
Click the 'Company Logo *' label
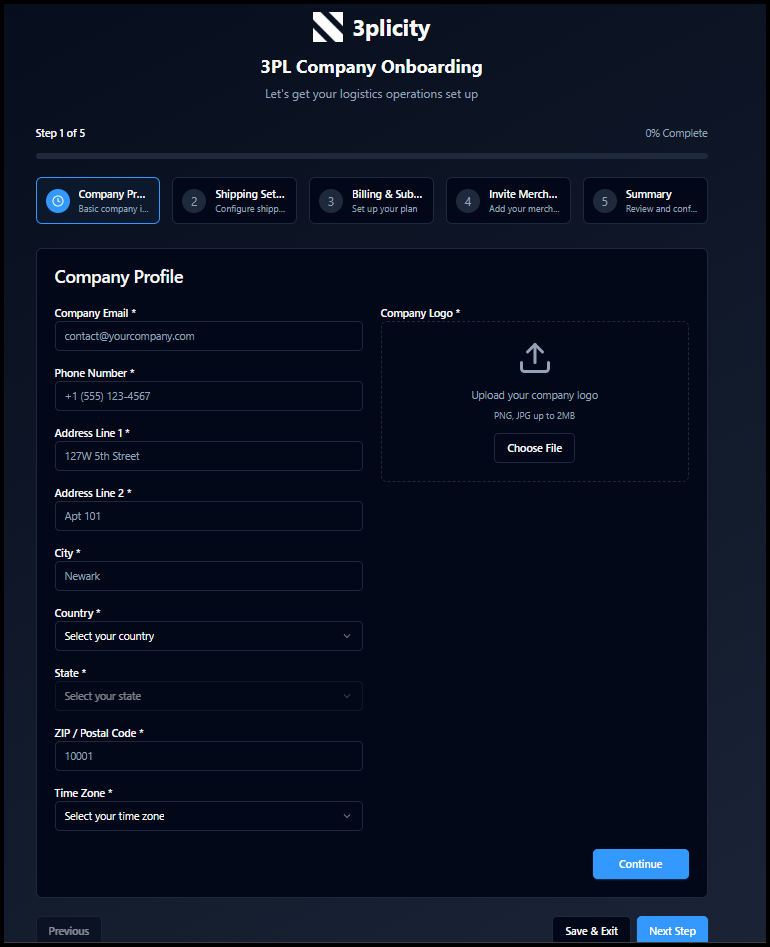click(x=420, y=313)
